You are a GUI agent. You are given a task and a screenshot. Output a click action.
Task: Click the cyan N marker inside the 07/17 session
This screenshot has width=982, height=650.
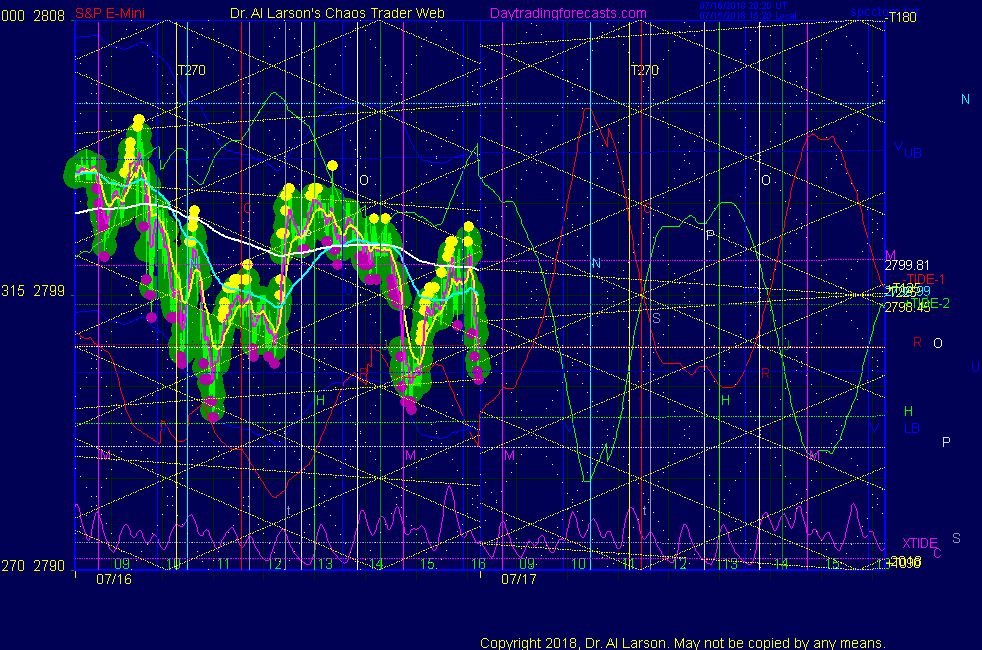coord(596,264)
